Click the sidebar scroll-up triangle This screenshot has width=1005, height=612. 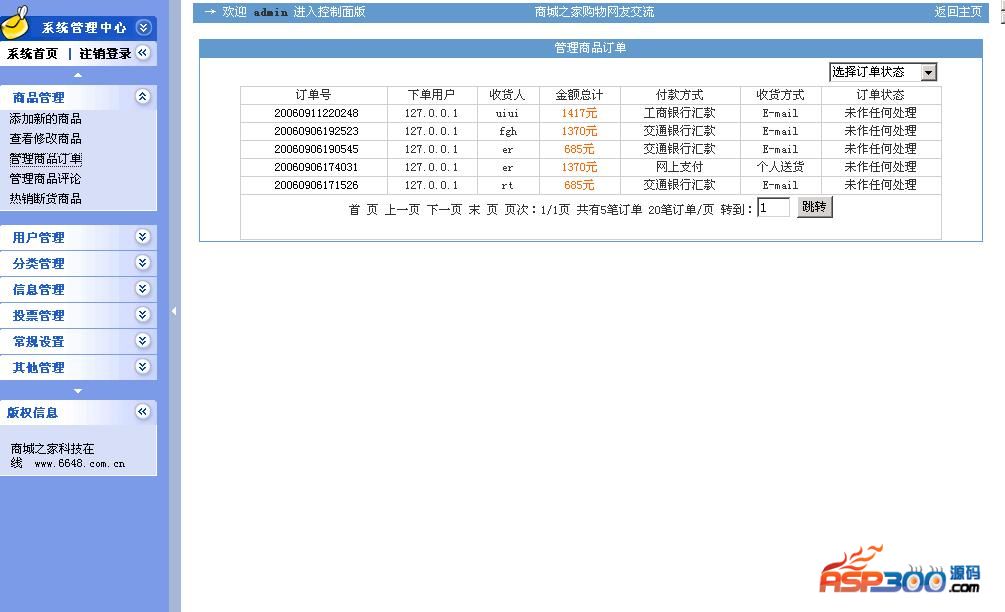[78, 76]
